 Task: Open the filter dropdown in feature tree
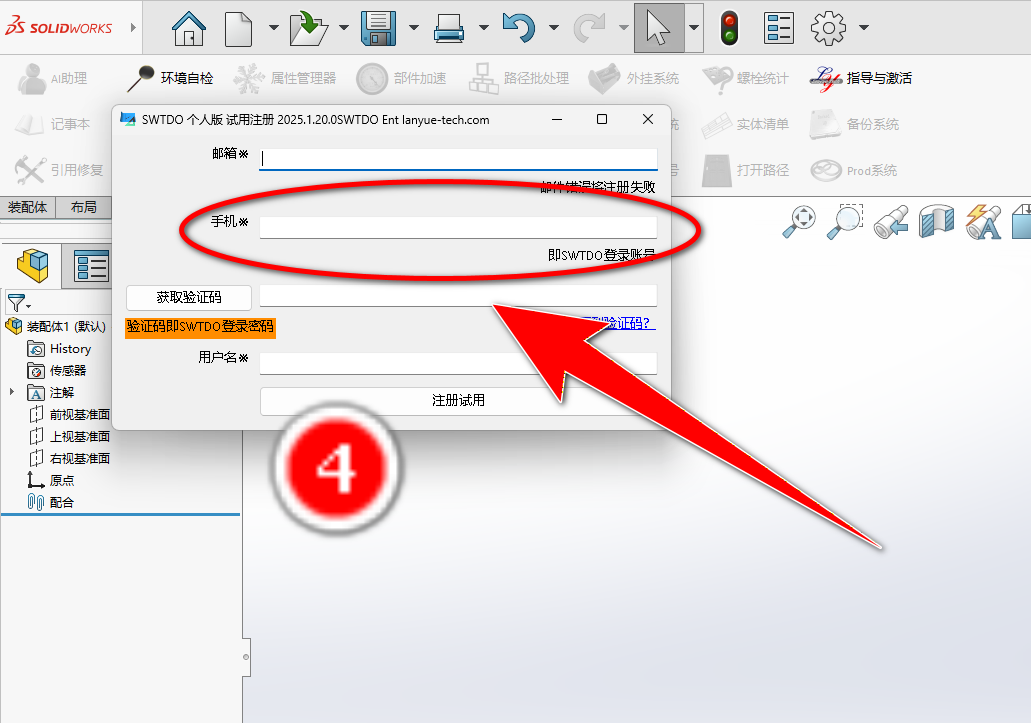pyautogui.click(x=19, y=303)
